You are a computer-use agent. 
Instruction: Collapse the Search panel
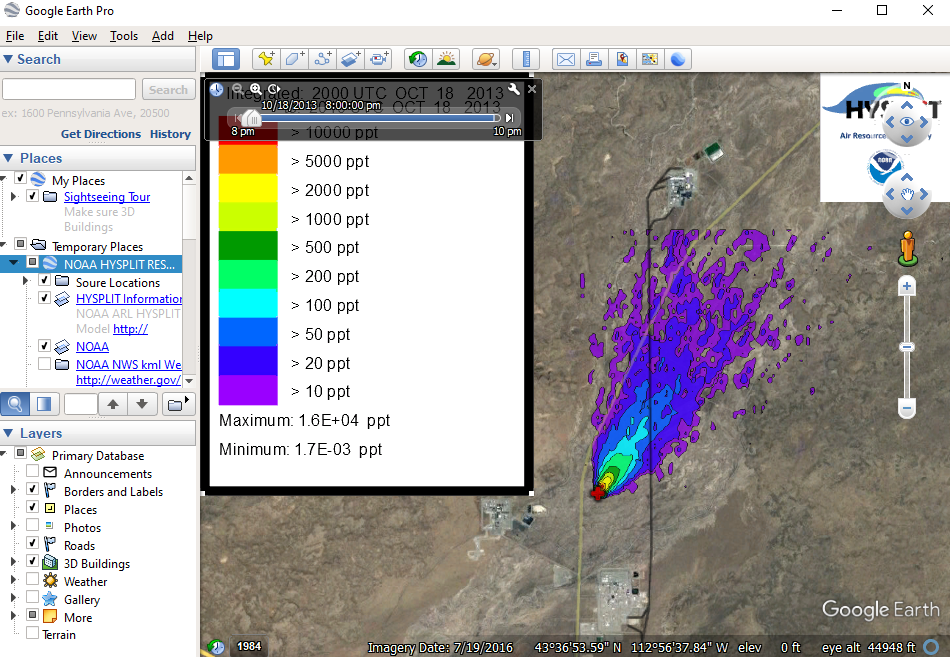[x=8, y=59]
